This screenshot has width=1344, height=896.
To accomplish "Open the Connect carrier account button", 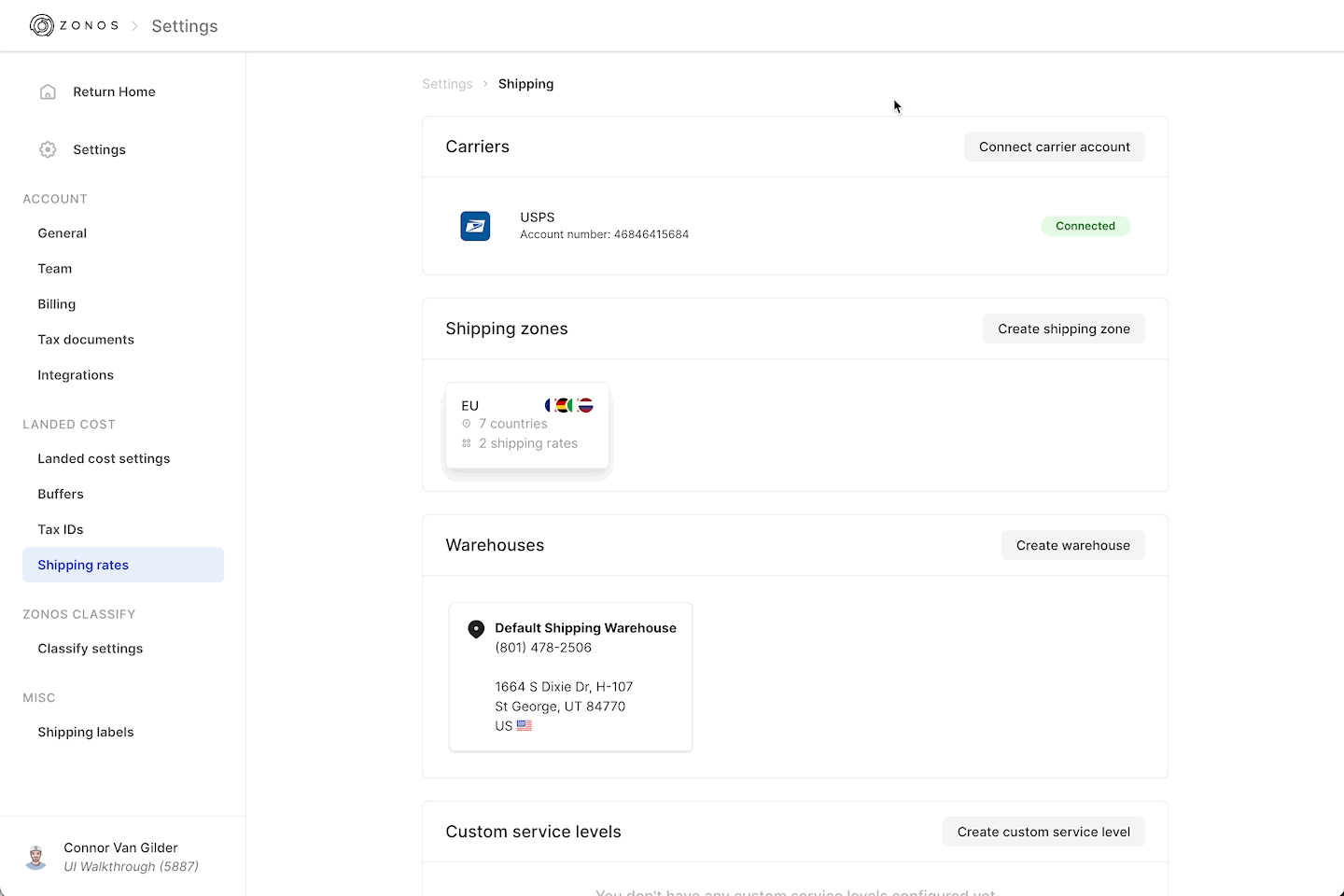I will click(x=1054, y=147).
